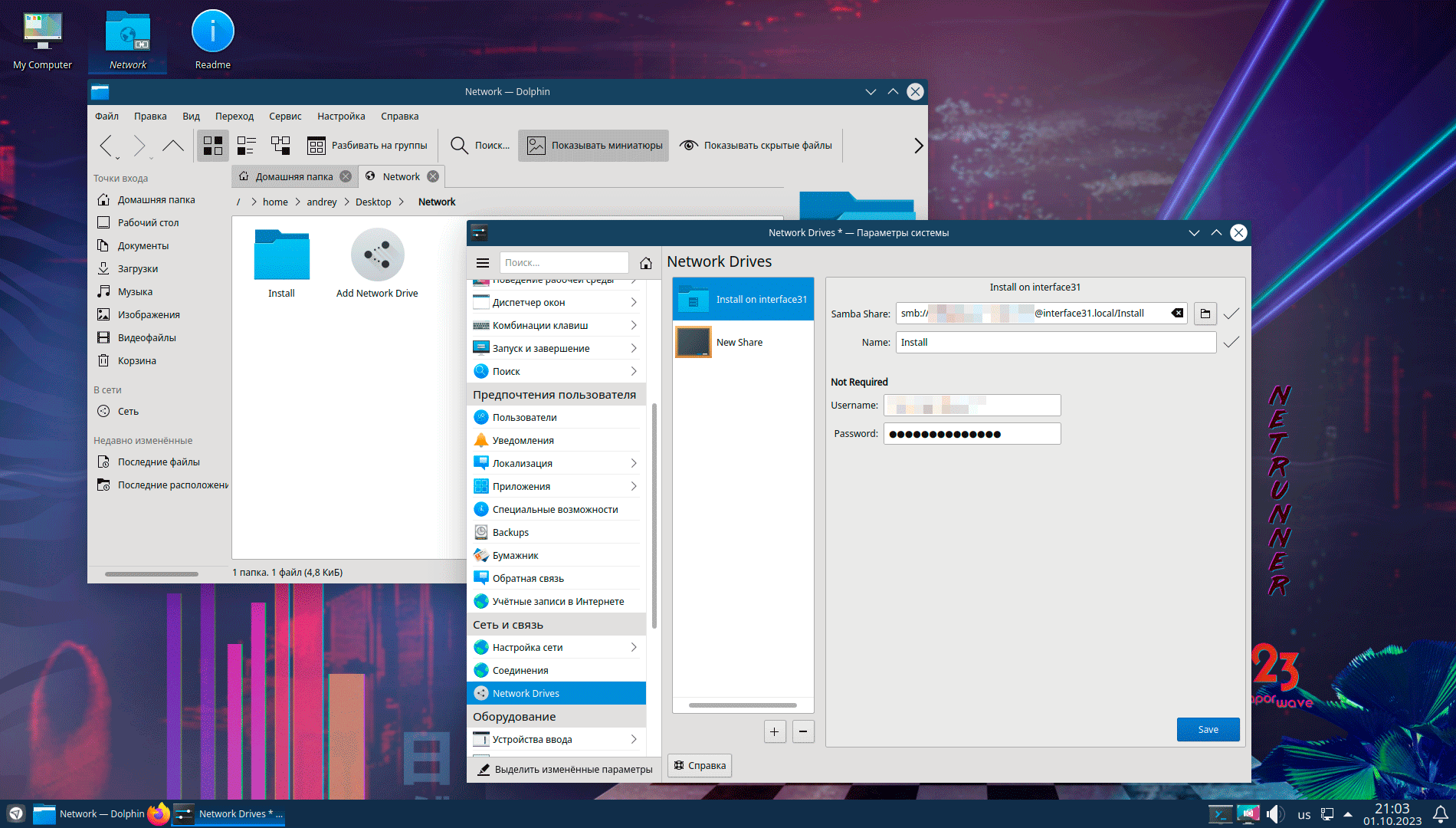Switch to the Домашняя папка tab
1456x828 pixels.
tap(293, 177)
